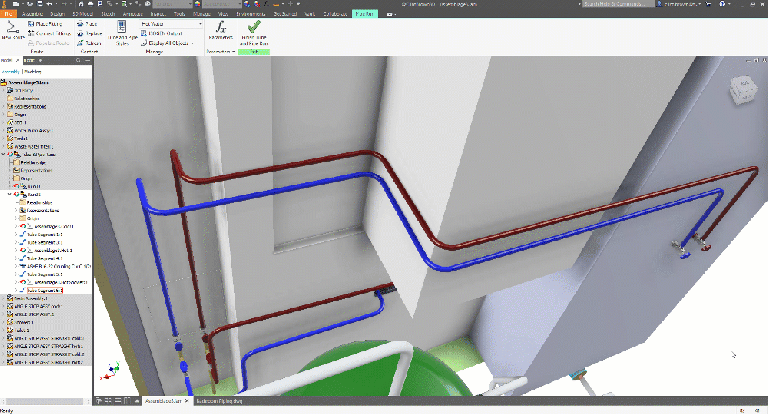Click the tile windows icon near document tabs
This screenshot has height=414, width=768.
point(109,401)
